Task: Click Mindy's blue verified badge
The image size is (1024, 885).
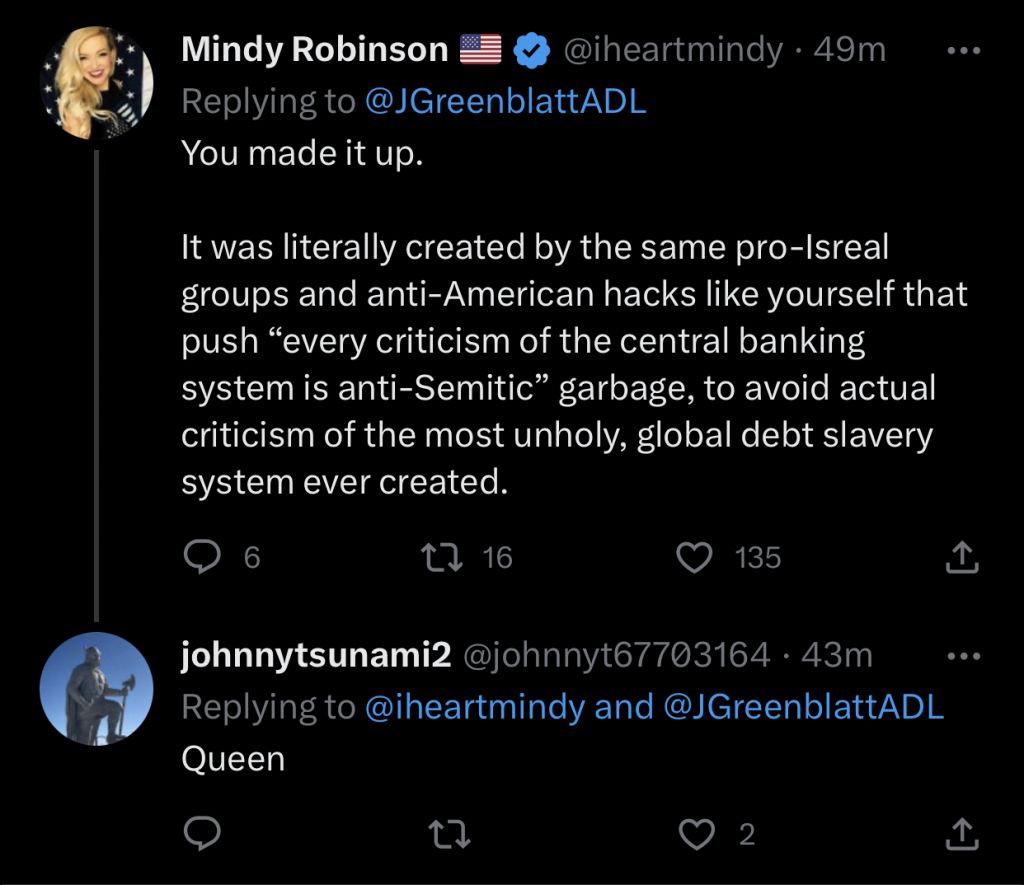Action: pos(531,49)
